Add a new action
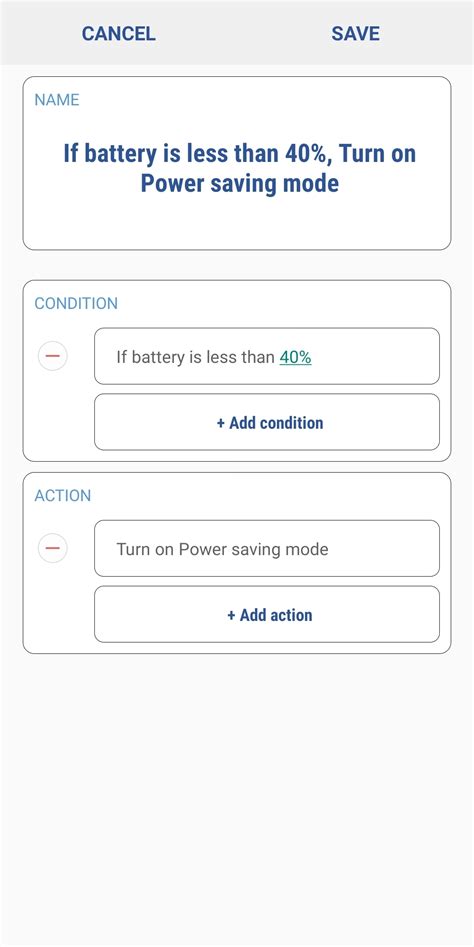Screen dimensions: 474x947 [x=267, y=614]
